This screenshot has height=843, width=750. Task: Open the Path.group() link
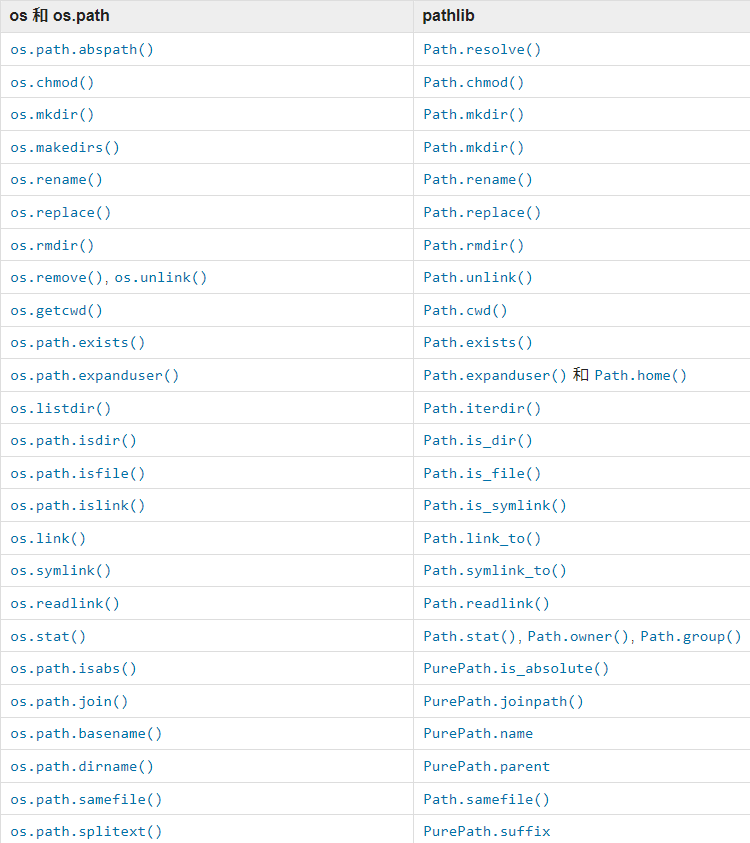point(691,636)
